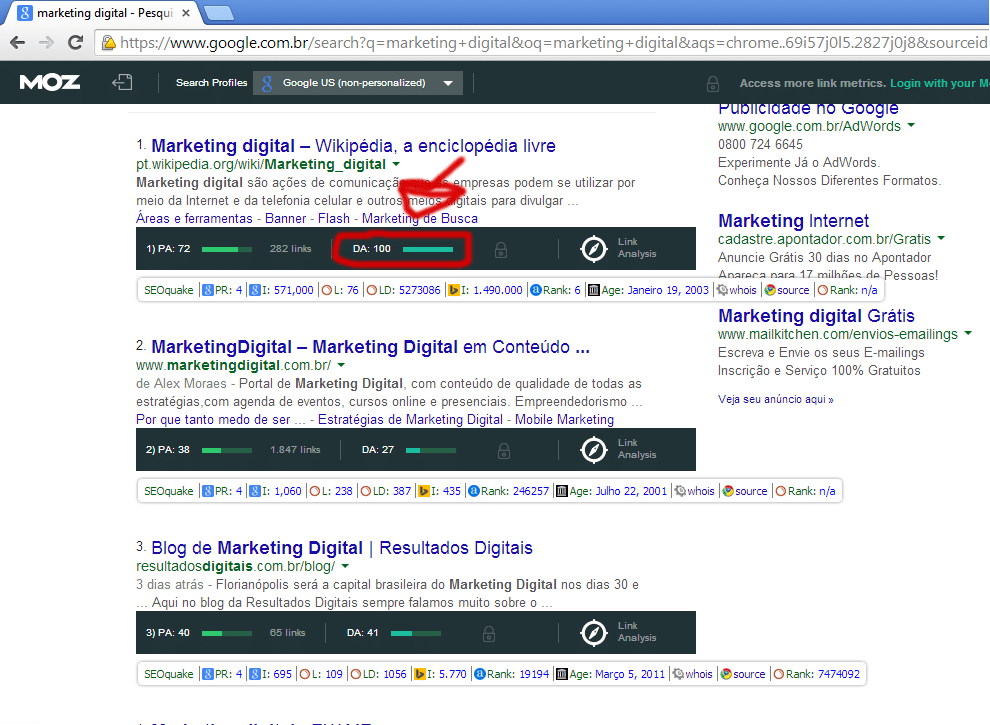Open Estratégias de Marketing Digital sitelink
Image resolution: width=990 pixels, height=725 pixels.
pos(410,419)
